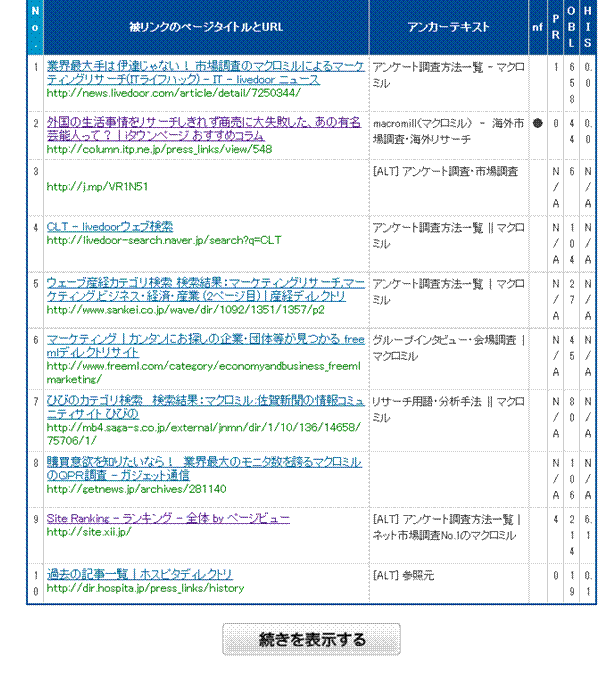
Task: Select the news.livedoor.com article URL text
Action: point(174,93)
